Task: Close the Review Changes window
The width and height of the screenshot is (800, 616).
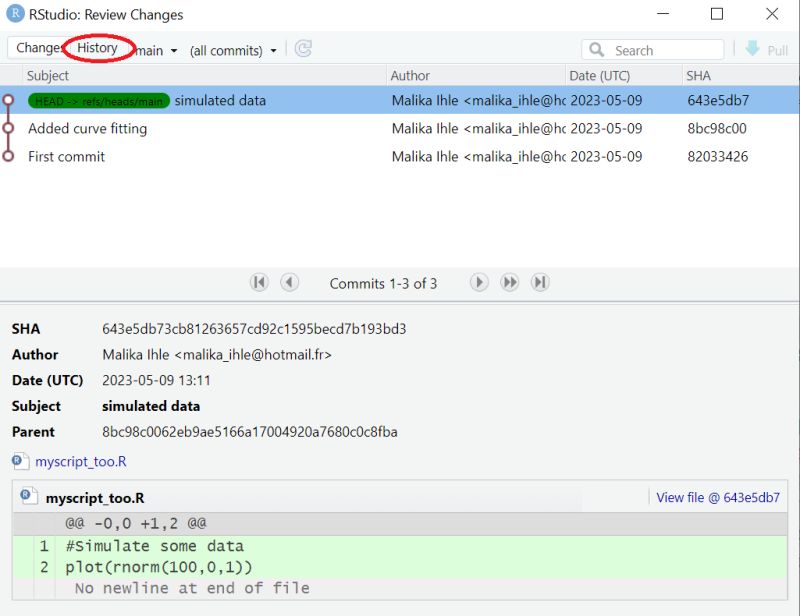Action: (772, 14)
